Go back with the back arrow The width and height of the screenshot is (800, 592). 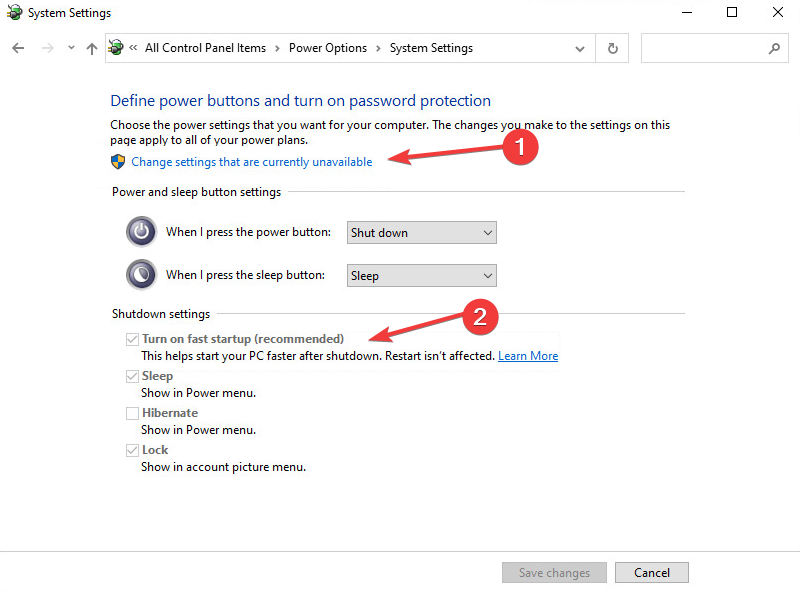[x=18, y=48]
